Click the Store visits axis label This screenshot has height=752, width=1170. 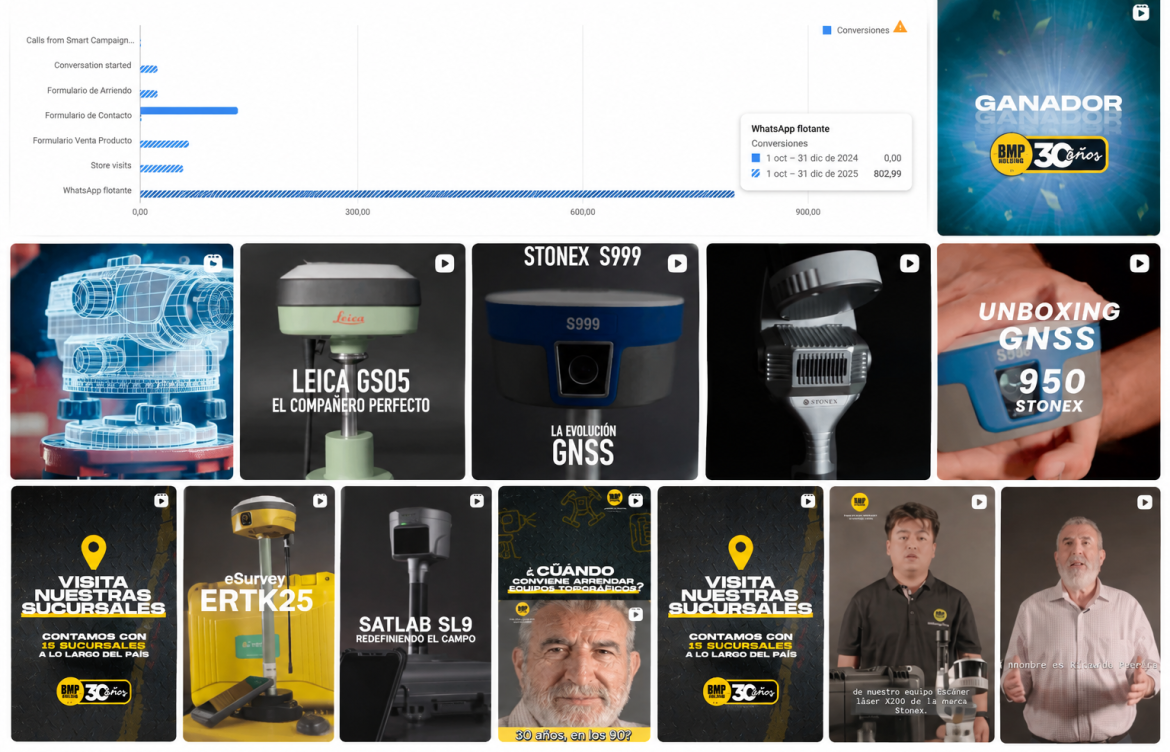[x=111, y=166]
